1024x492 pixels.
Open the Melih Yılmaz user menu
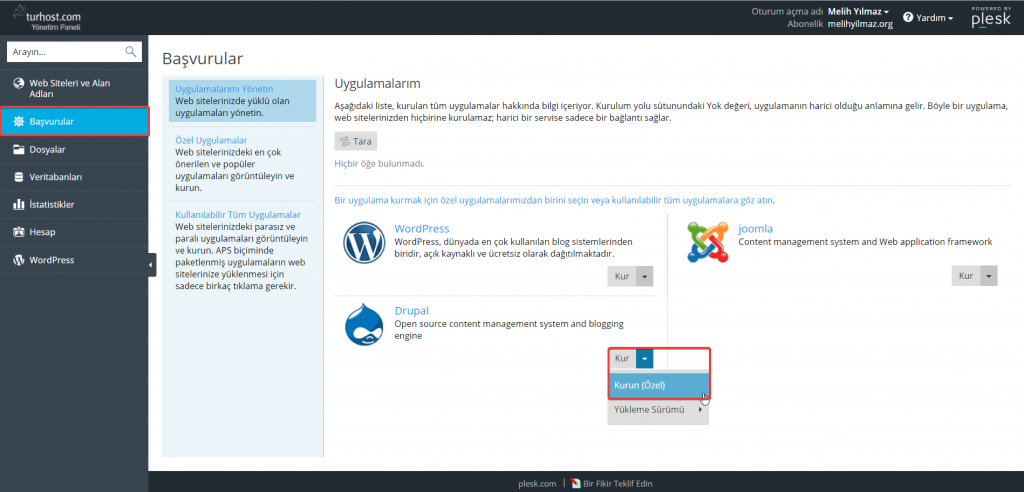[x=858, y=11]
